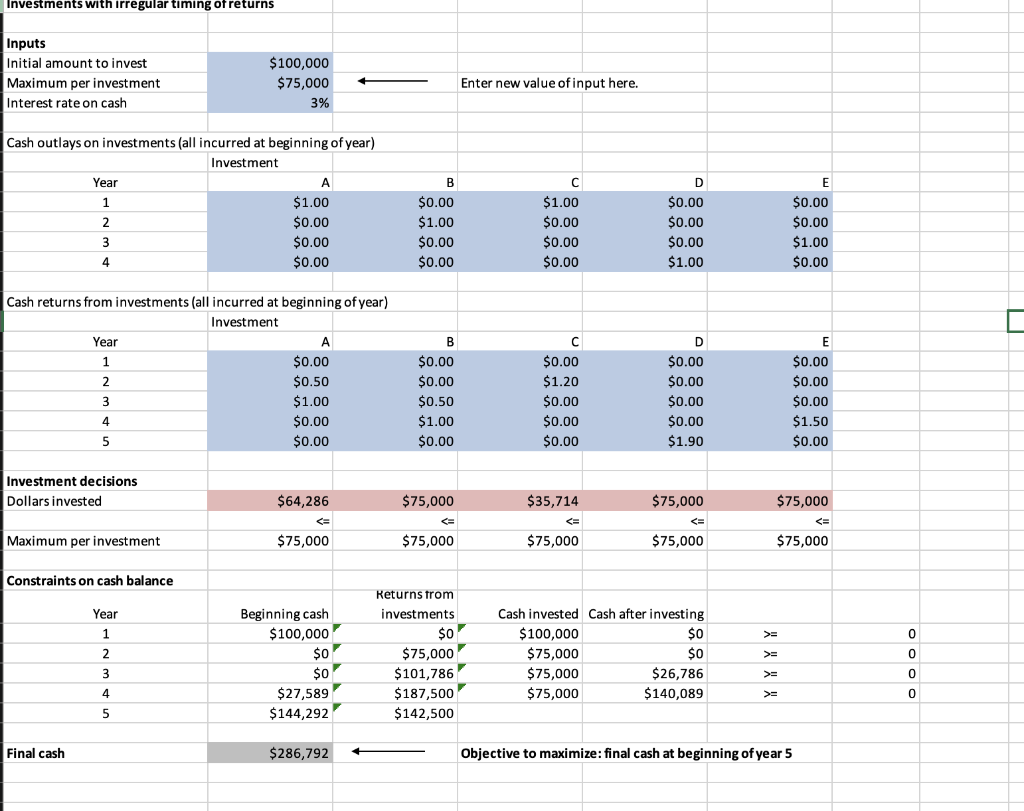Select year 1 Beginning cash $100,000

(x=270, y=633)
